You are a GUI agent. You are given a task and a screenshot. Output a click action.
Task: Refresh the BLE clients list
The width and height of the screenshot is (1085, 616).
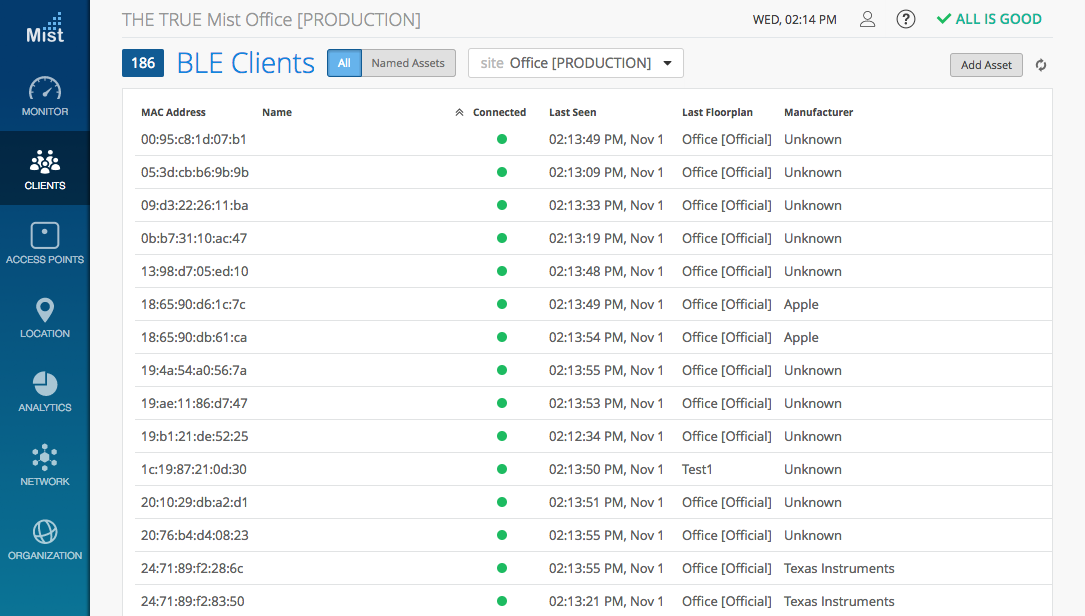[x=1041, y=65]
